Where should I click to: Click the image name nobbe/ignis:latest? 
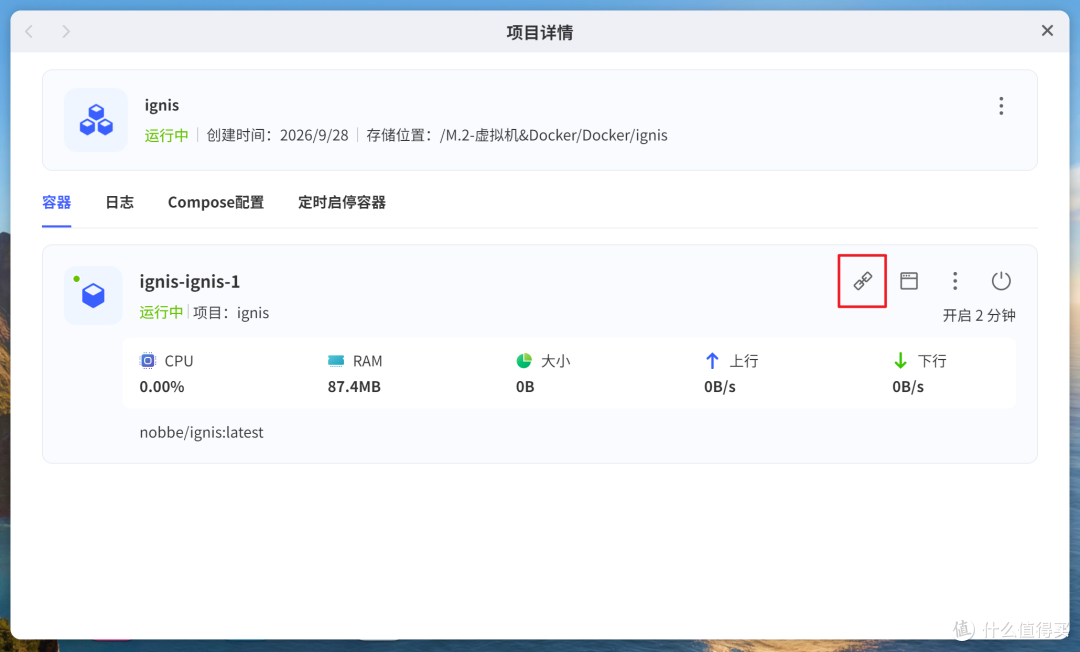coord(202,432)
